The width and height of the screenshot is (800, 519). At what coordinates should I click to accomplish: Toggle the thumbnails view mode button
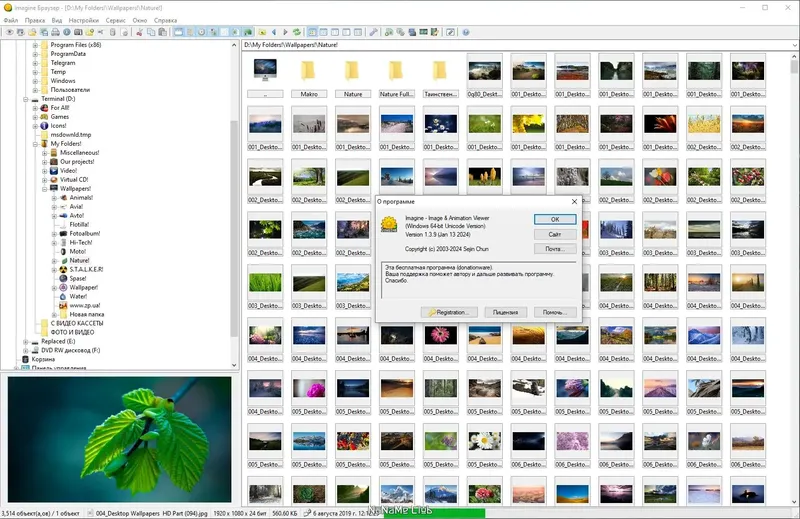312,32
